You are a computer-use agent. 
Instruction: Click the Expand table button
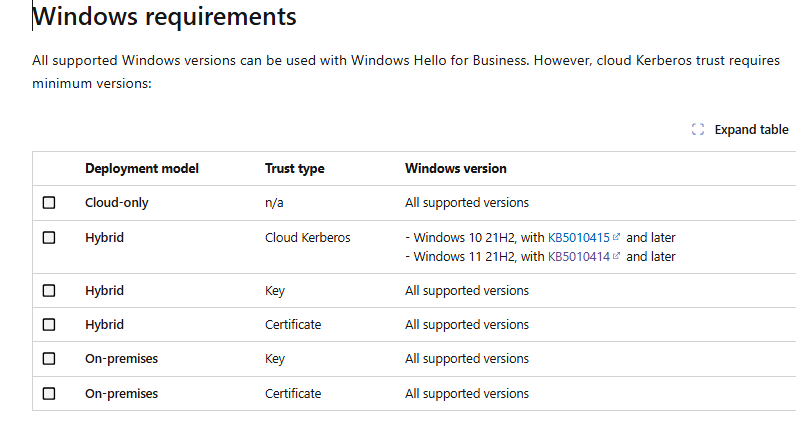pos(740,129)
